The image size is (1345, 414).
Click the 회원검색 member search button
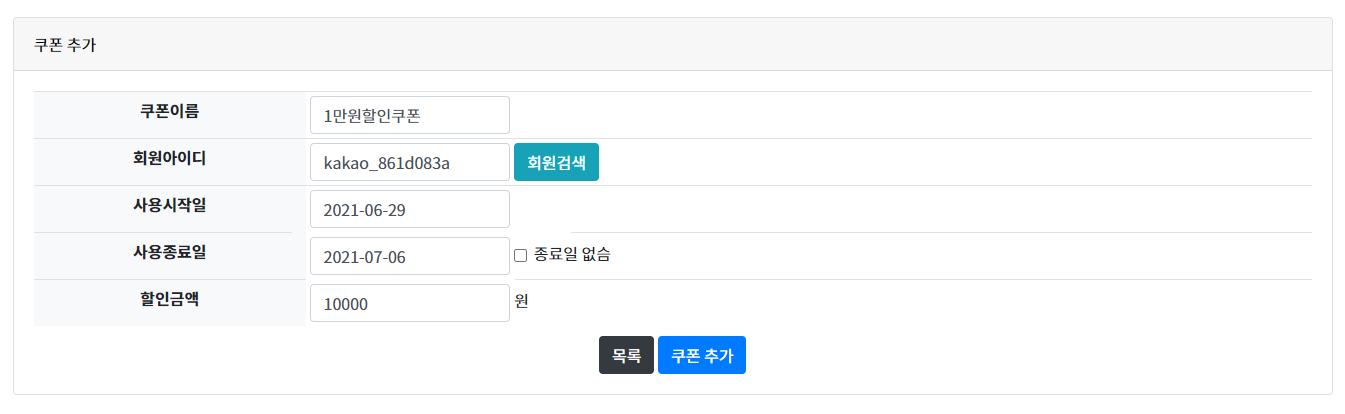(556, 162)
